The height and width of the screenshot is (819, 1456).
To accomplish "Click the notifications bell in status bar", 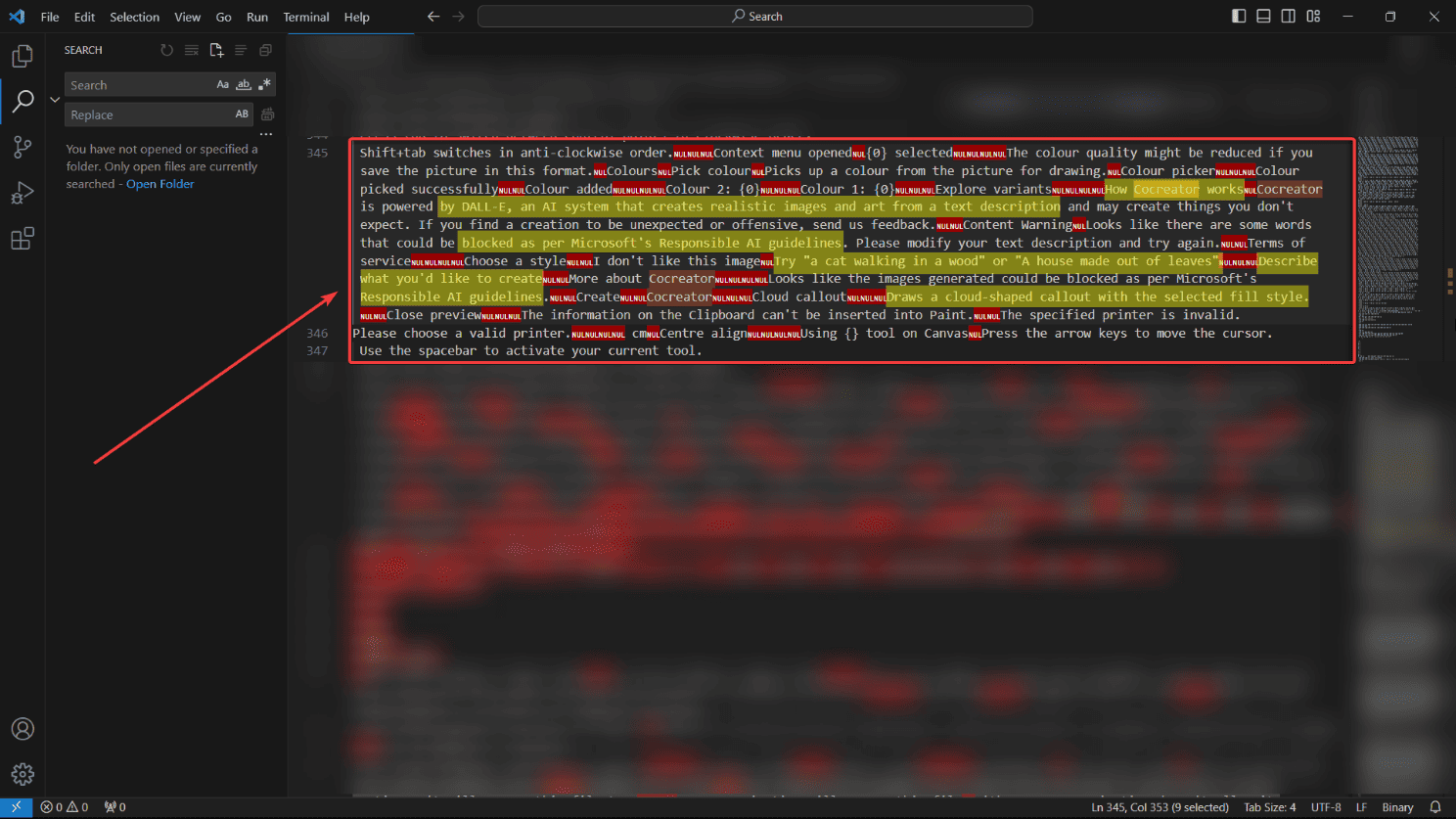I will pos(1435,807).
